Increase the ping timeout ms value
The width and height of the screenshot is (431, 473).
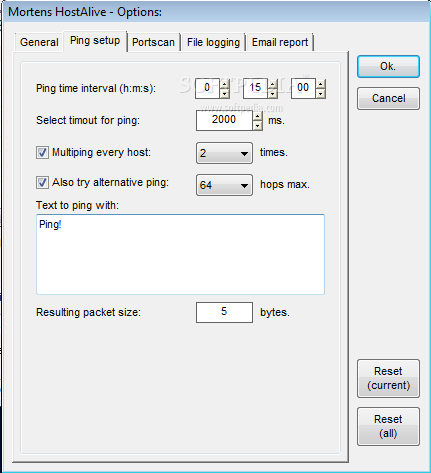[257, 116]
